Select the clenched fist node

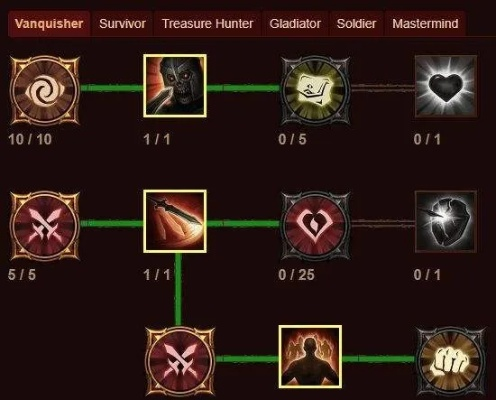pos(450,362)
